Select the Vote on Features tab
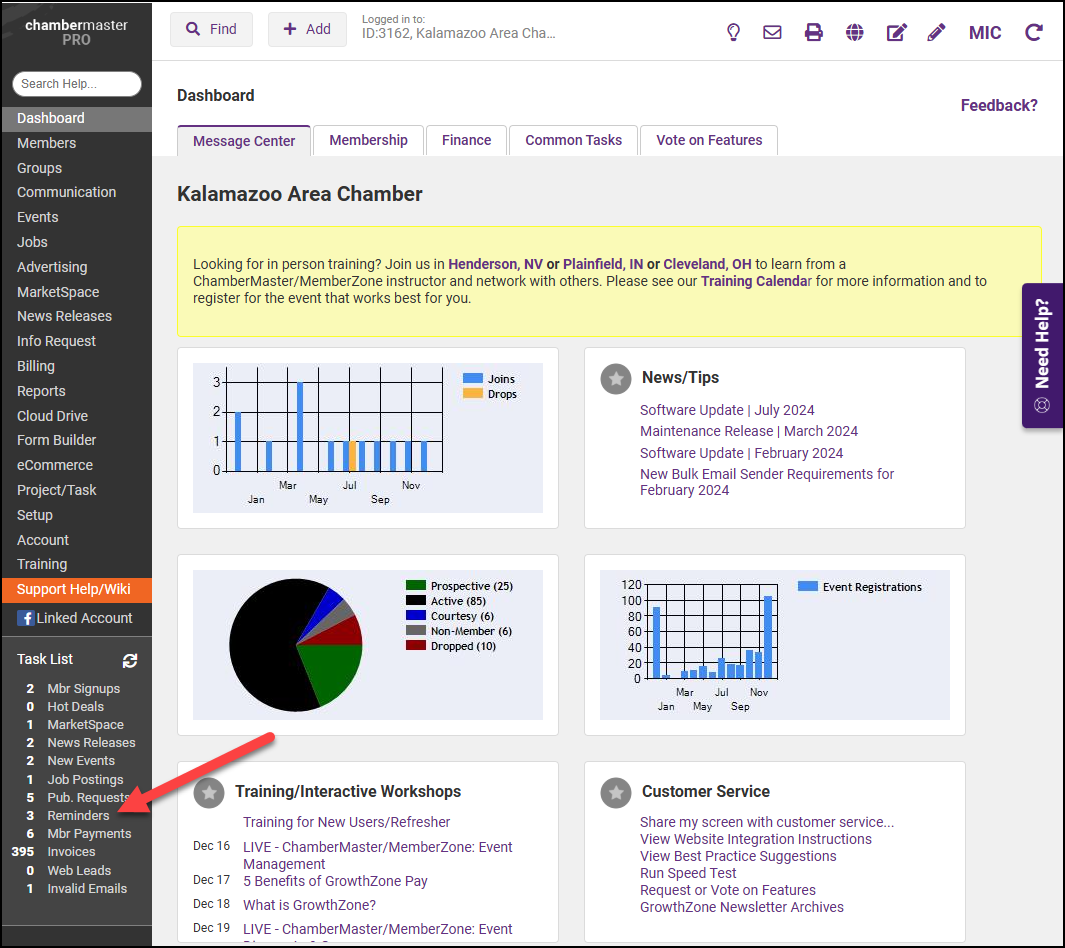This screenshot has width=1065, height=948. (708, 140)
